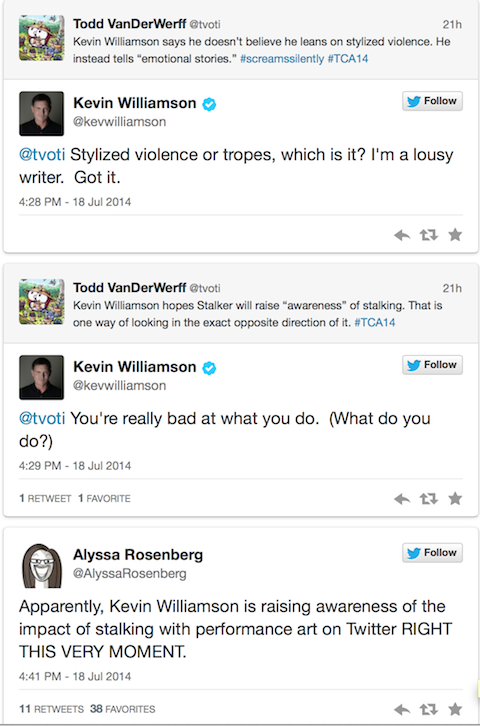This screenshot has height=726, width=480.
Task: Open #TCA14 hashtag in the Stalker tweet
Action: tap(375, 323)
